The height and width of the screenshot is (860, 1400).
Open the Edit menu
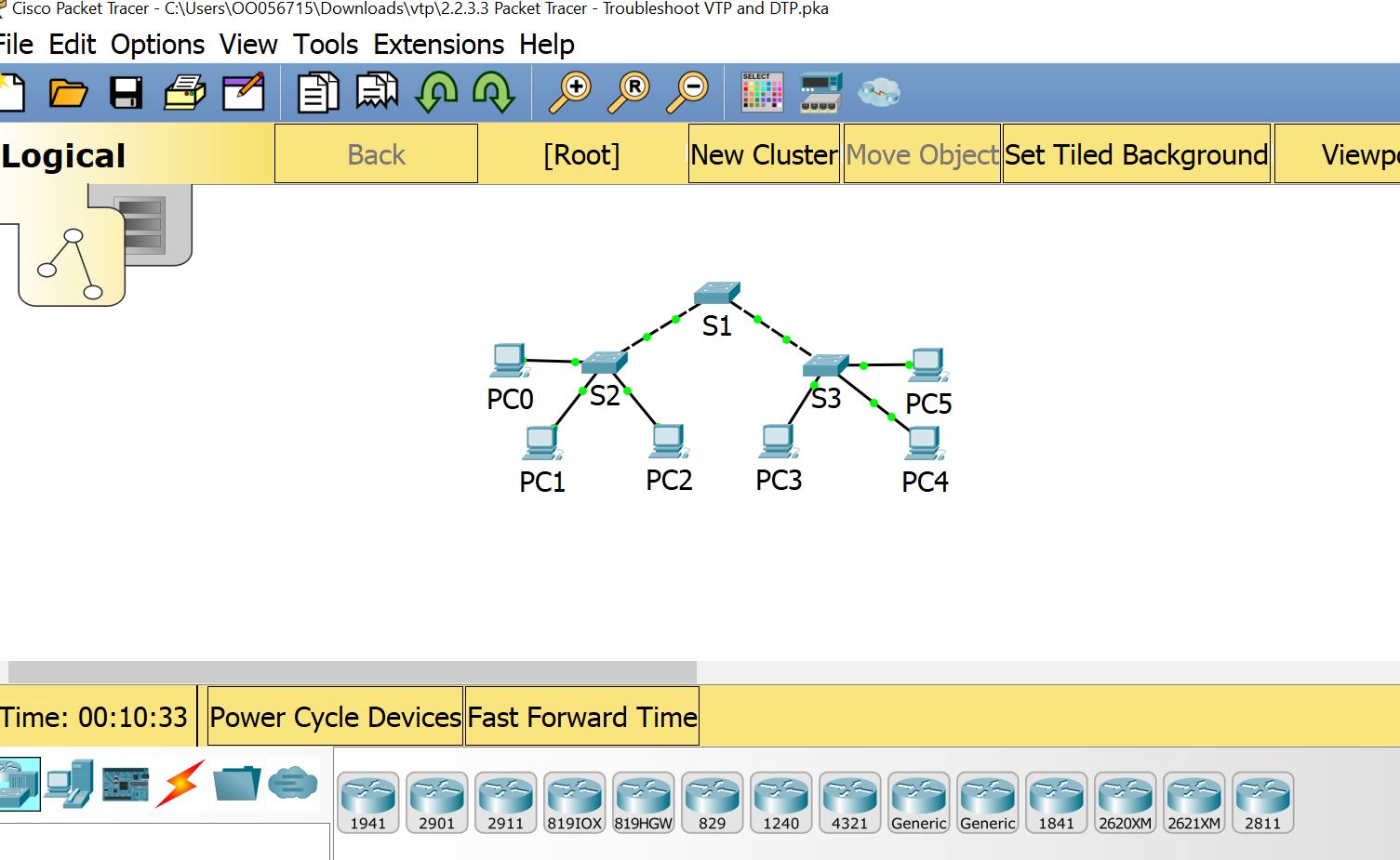point(73,44)
